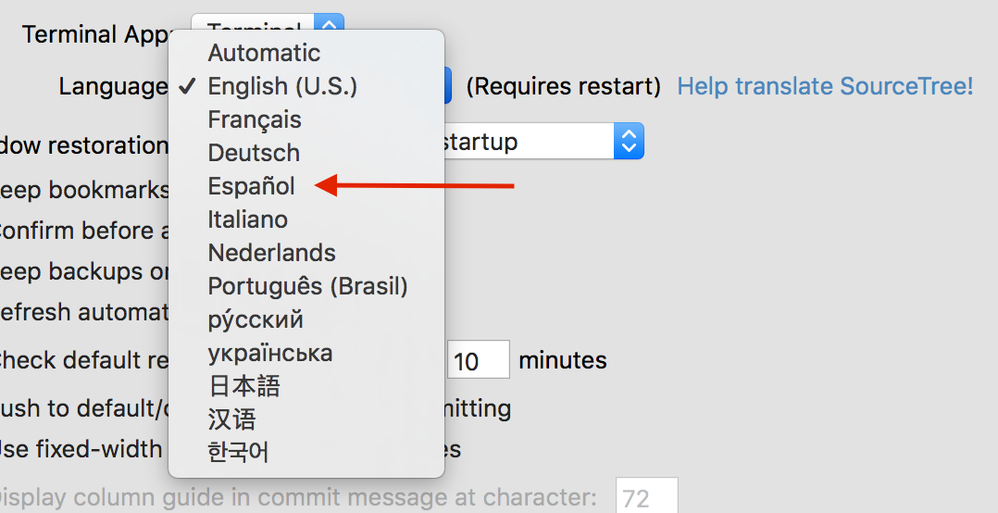Image resolution: width=998 pixels, height=513 pixels.
Task: Open the window restoration startup dropdown
Action: point(628,141)
